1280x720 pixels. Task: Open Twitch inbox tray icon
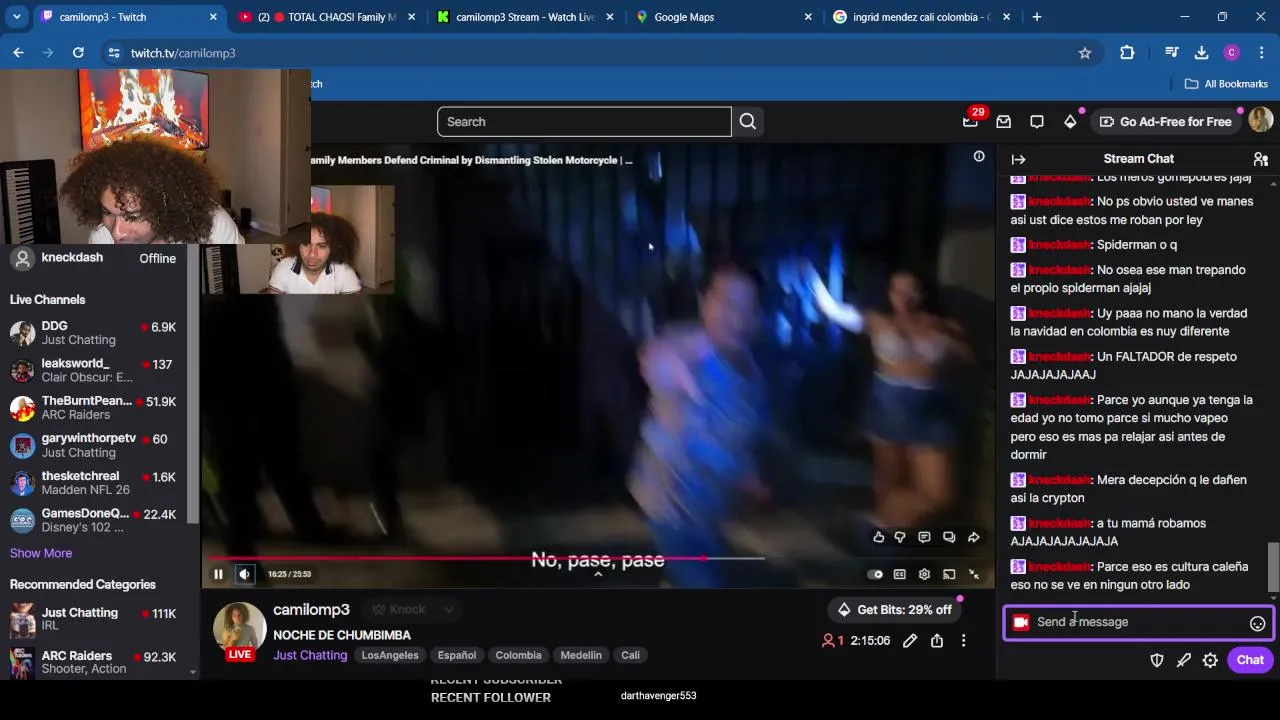click(1004, 122)
